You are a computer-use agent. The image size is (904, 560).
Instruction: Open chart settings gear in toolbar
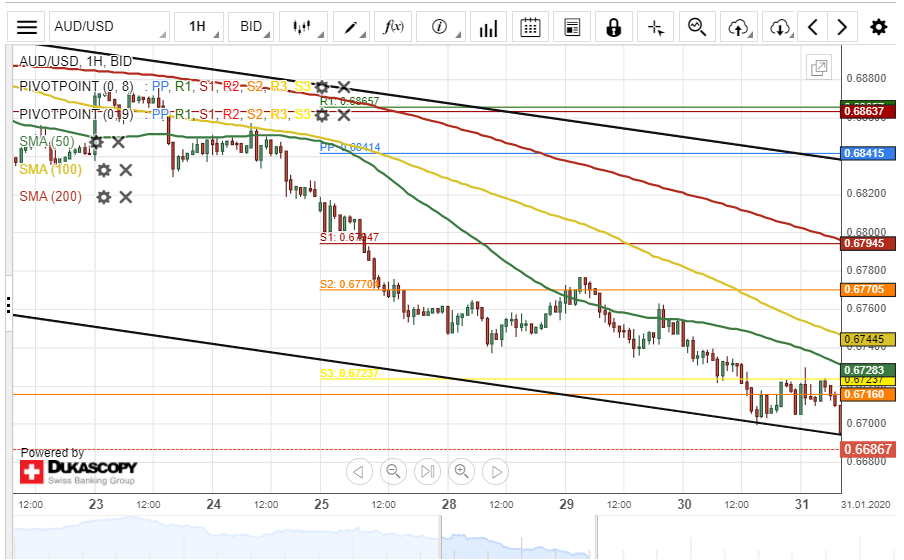coord(878,27)
